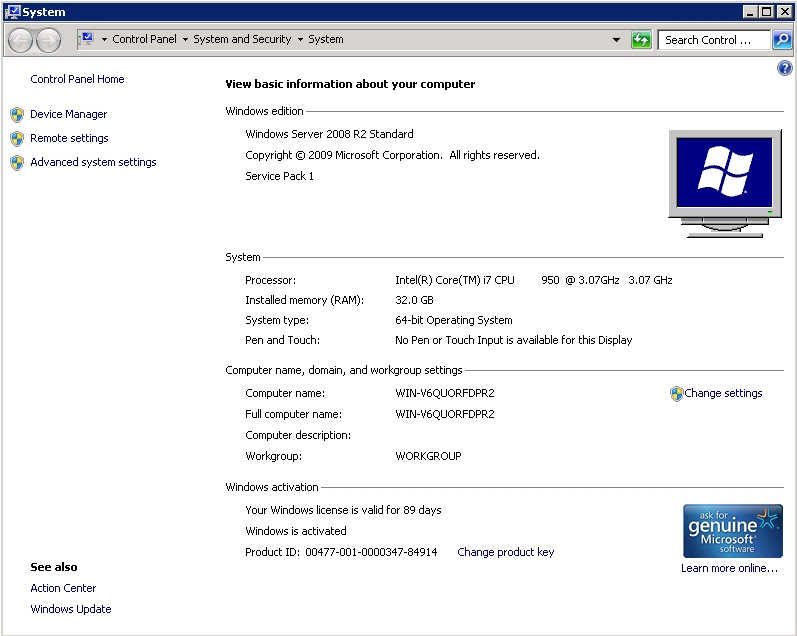Viewport: 797px width, 636px height.
Task: Select Control Panel breadcrumb
Action: pyautogui.click(x=144, y=39)
